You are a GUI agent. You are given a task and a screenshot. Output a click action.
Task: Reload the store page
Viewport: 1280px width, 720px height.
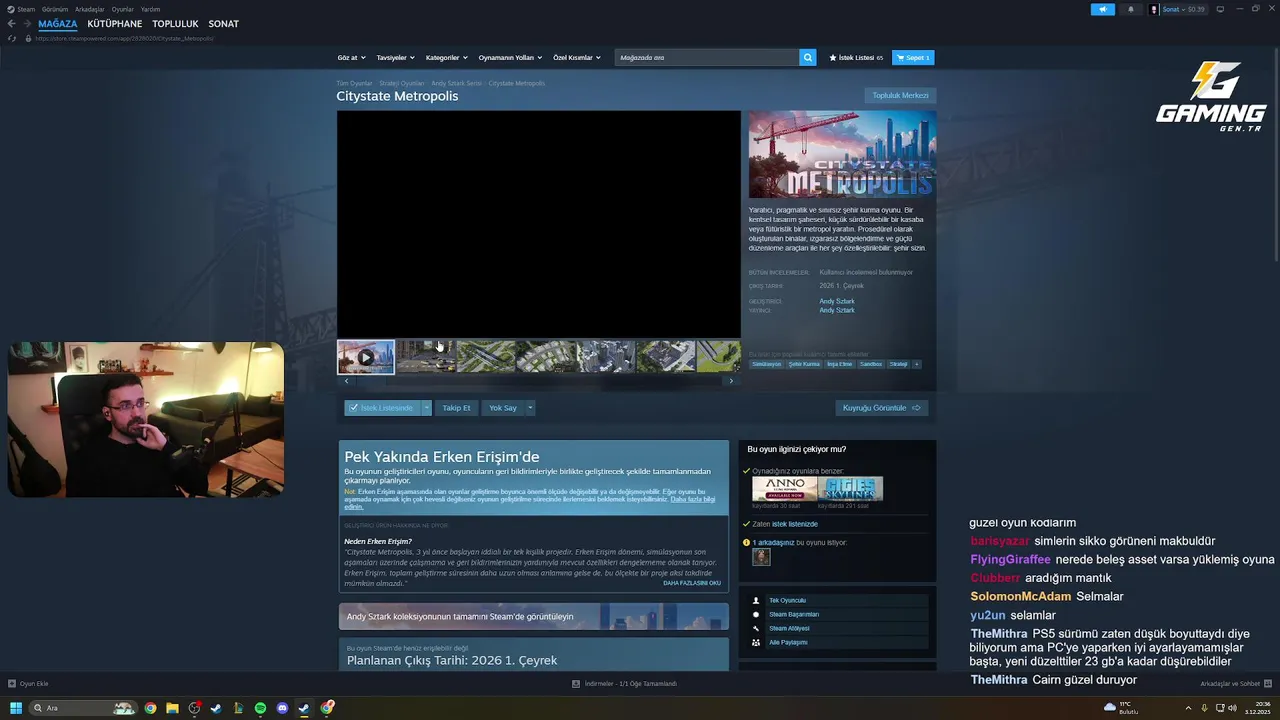click(12, 38)
